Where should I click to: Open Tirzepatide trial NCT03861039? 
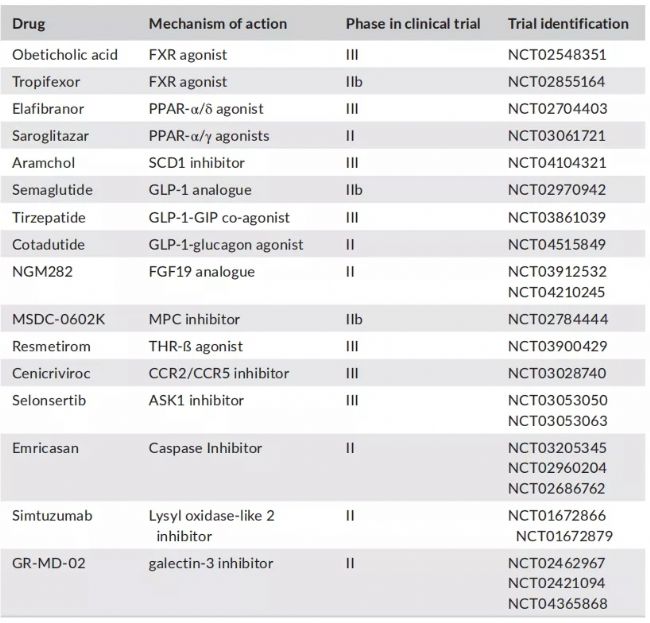click(557, 217)
